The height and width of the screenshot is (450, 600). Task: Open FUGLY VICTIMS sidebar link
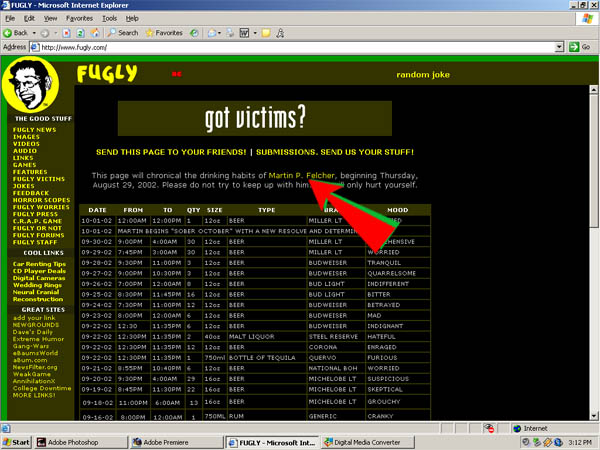pyautogui.click(x=39, y=179)
